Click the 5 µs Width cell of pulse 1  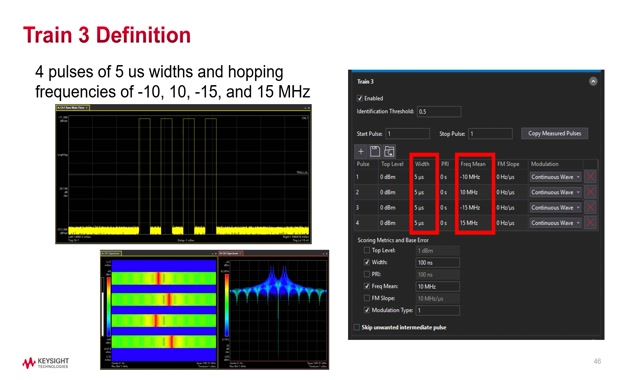point(419,177)
